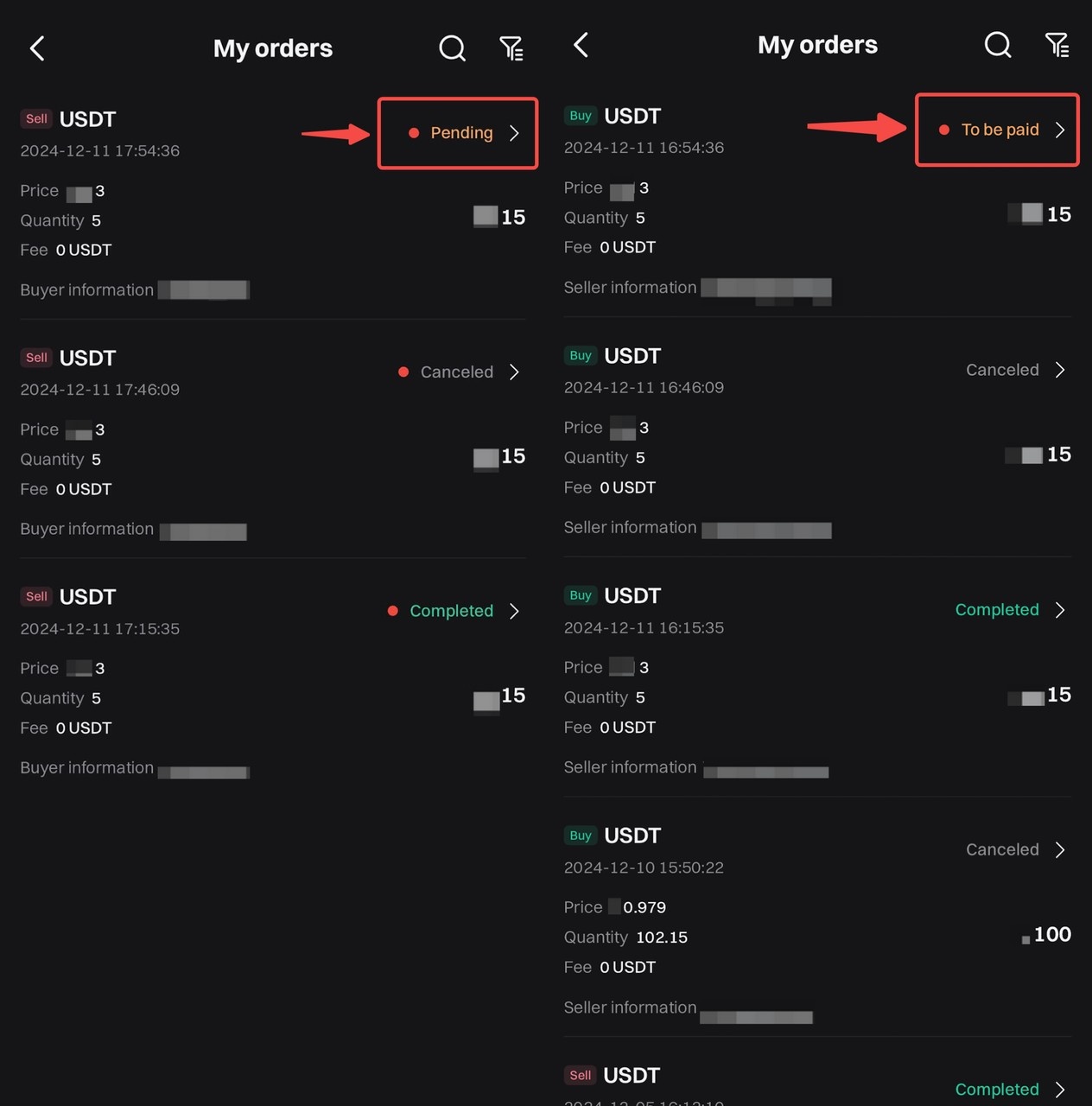Open the Pending sell order status
This screenshot has width=1092, height=1106.
(460, 133)
